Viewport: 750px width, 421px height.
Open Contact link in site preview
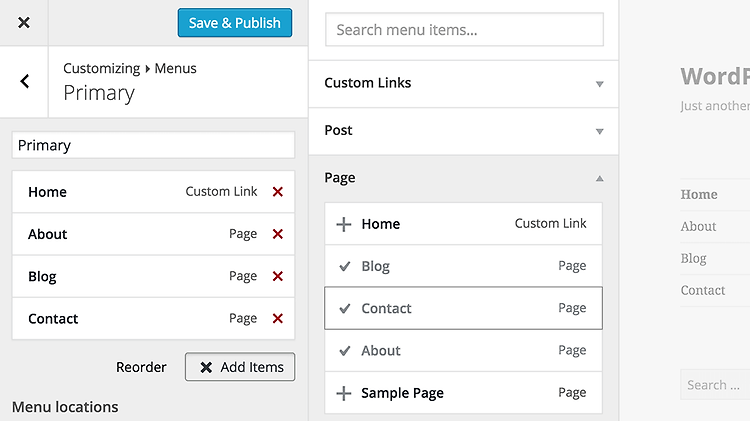(703, 290)
